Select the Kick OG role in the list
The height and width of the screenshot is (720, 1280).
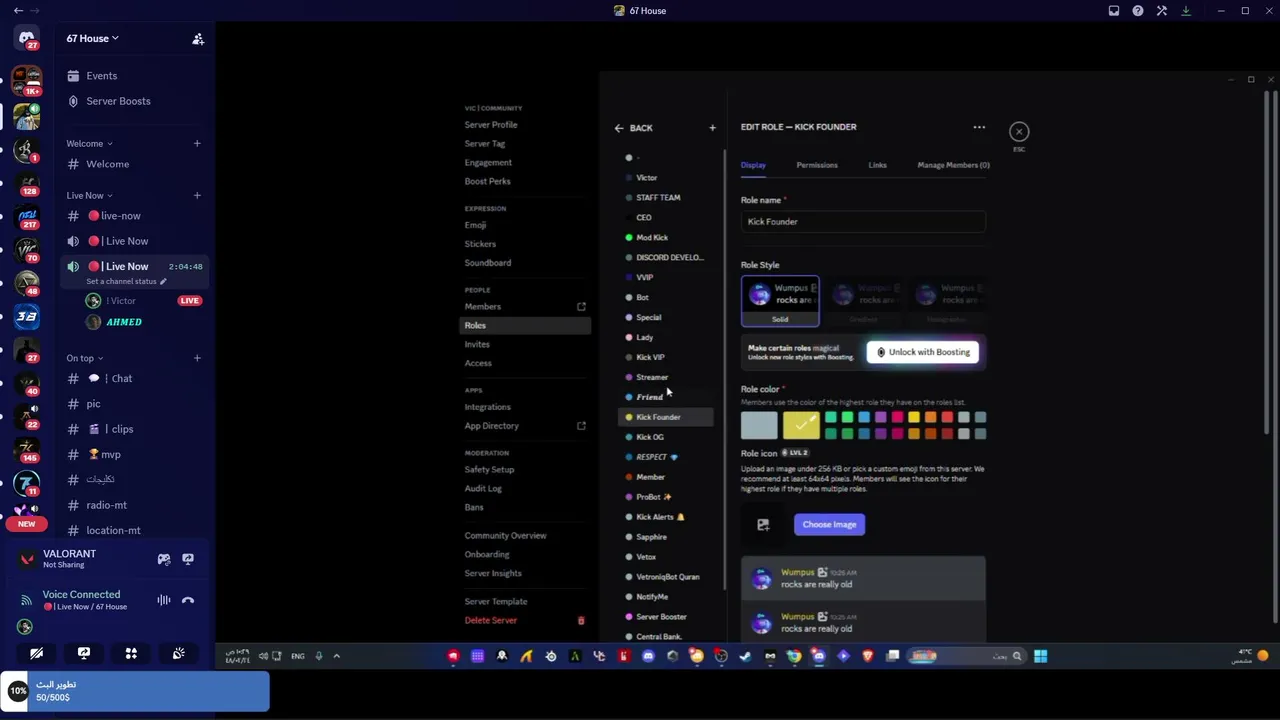(650, 437)
